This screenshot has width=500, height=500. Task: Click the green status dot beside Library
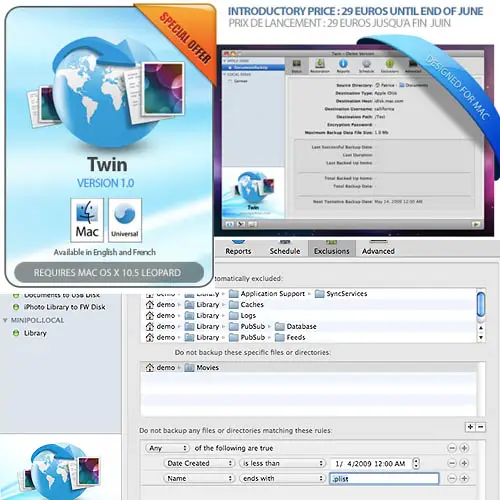pos(16,333)
